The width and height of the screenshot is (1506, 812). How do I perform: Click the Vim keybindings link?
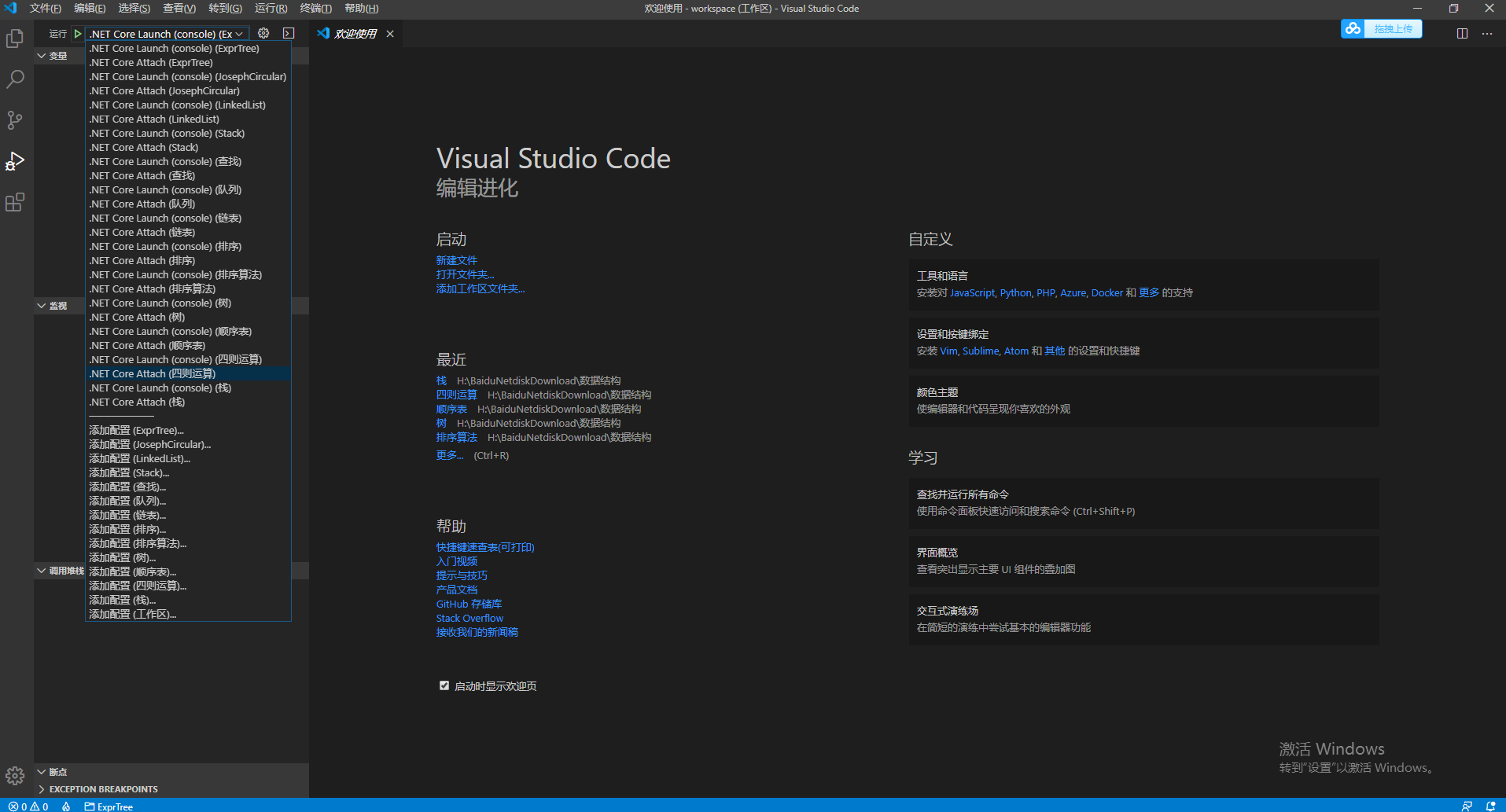(x=948, y=351)
